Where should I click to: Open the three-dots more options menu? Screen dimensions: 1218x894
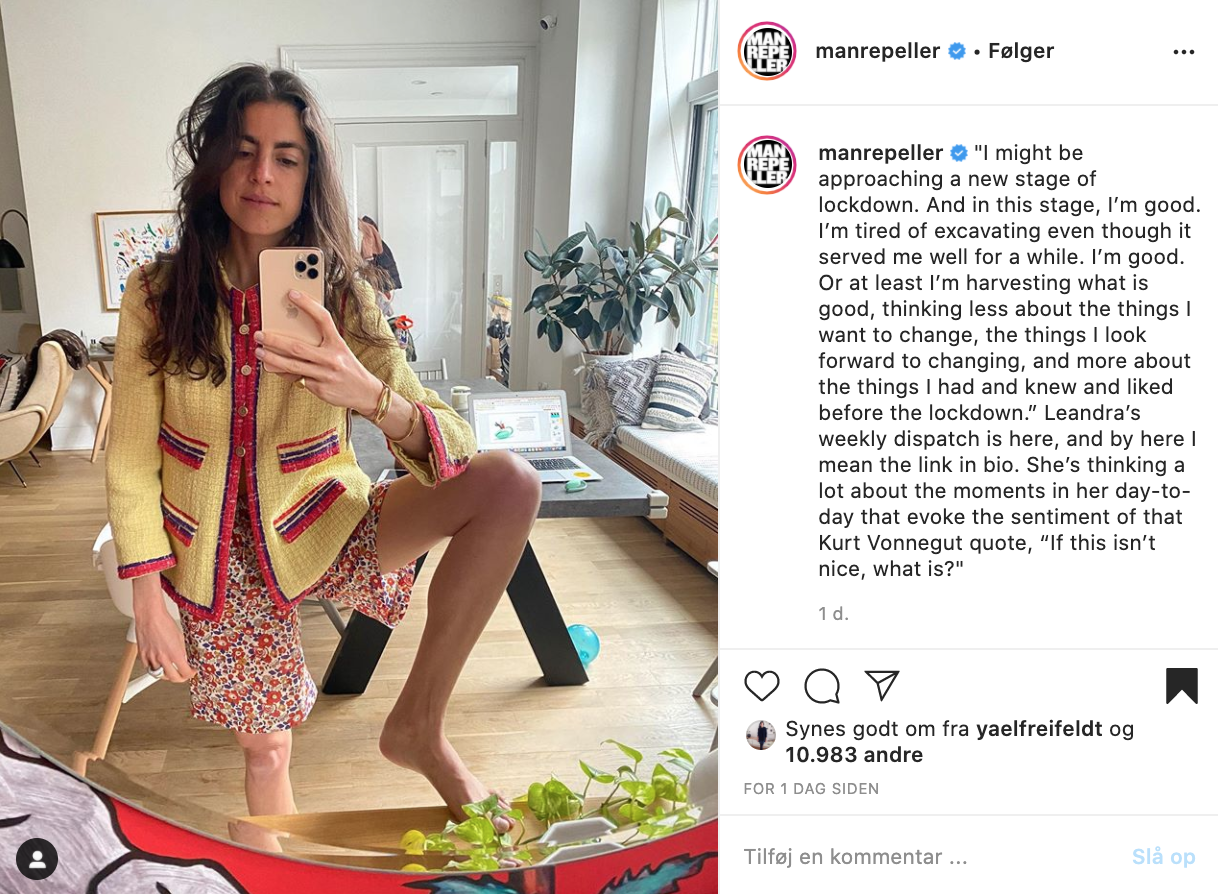[1184, 52]
